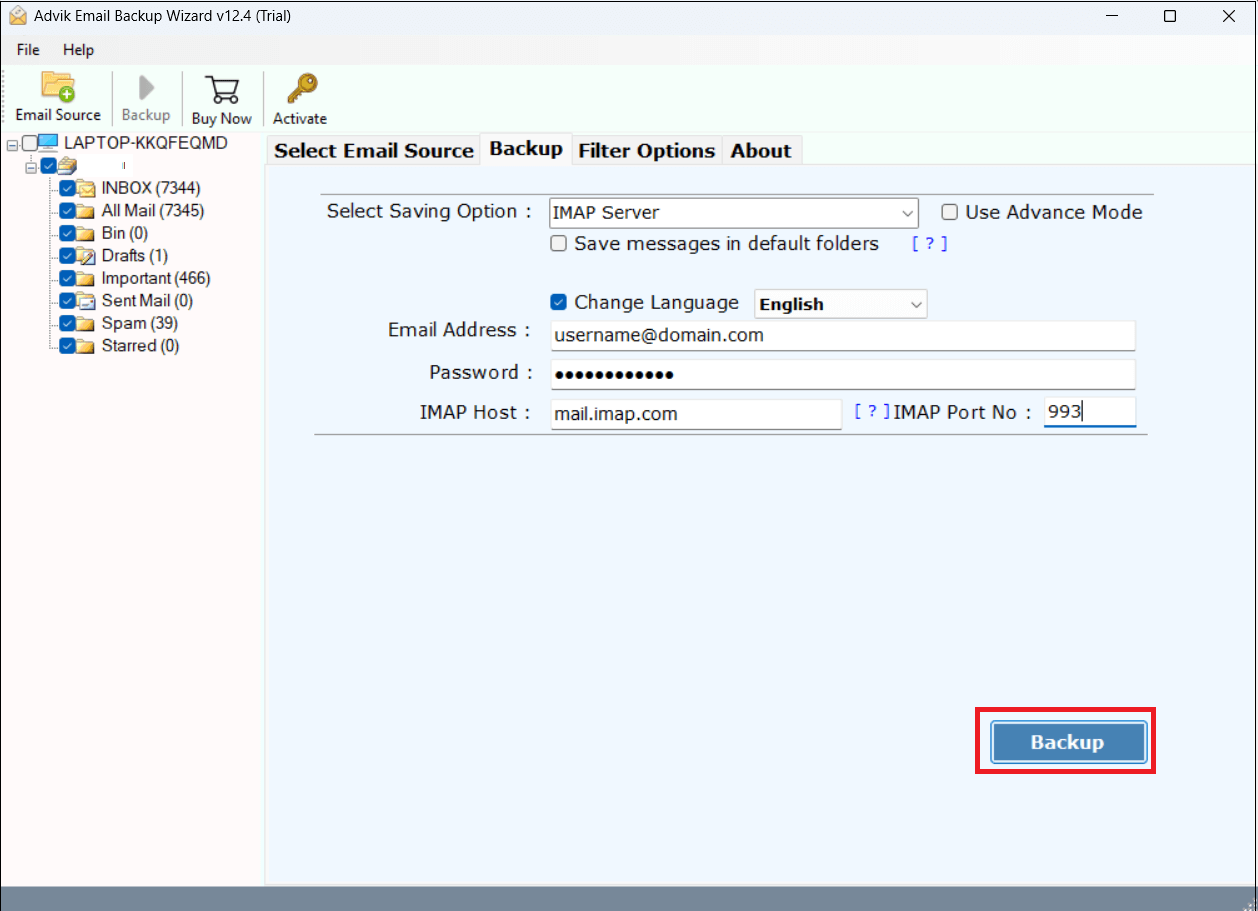
Task: Toggle the mail account checkbox
Action: (x=48, y=165)
